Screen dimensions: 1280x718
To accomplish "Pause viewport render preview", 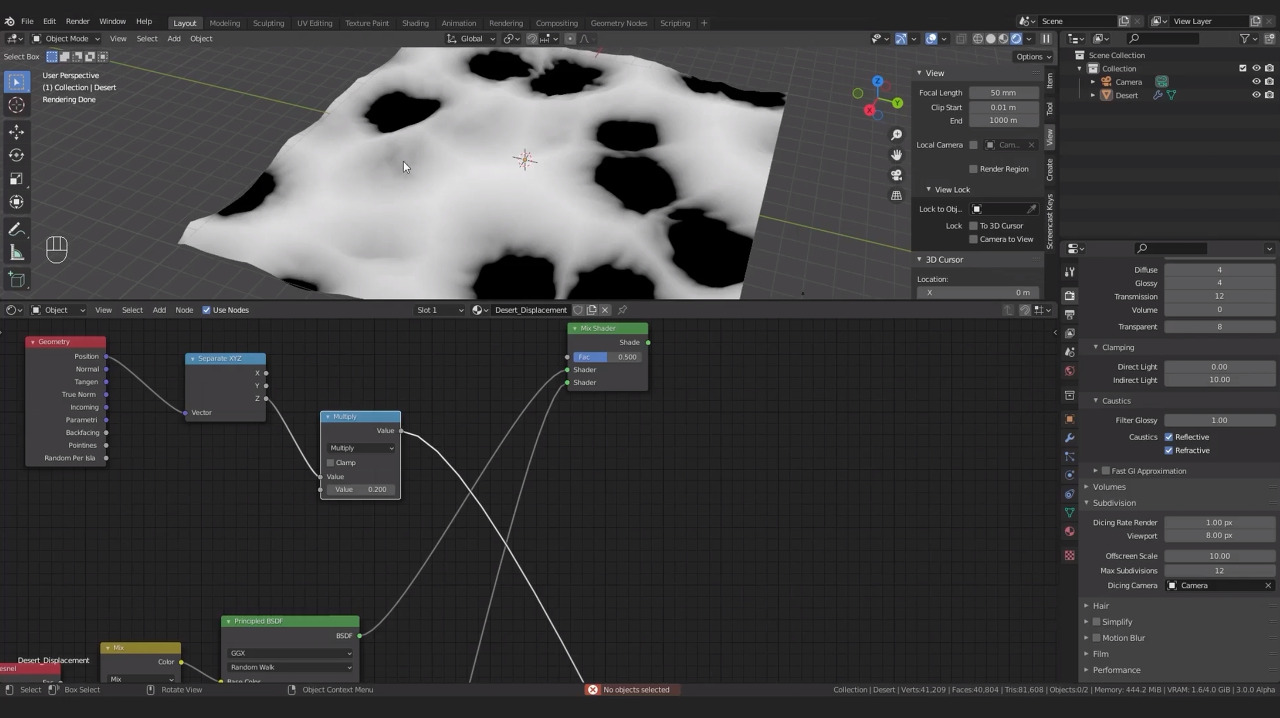I will tap(1046, 39).
